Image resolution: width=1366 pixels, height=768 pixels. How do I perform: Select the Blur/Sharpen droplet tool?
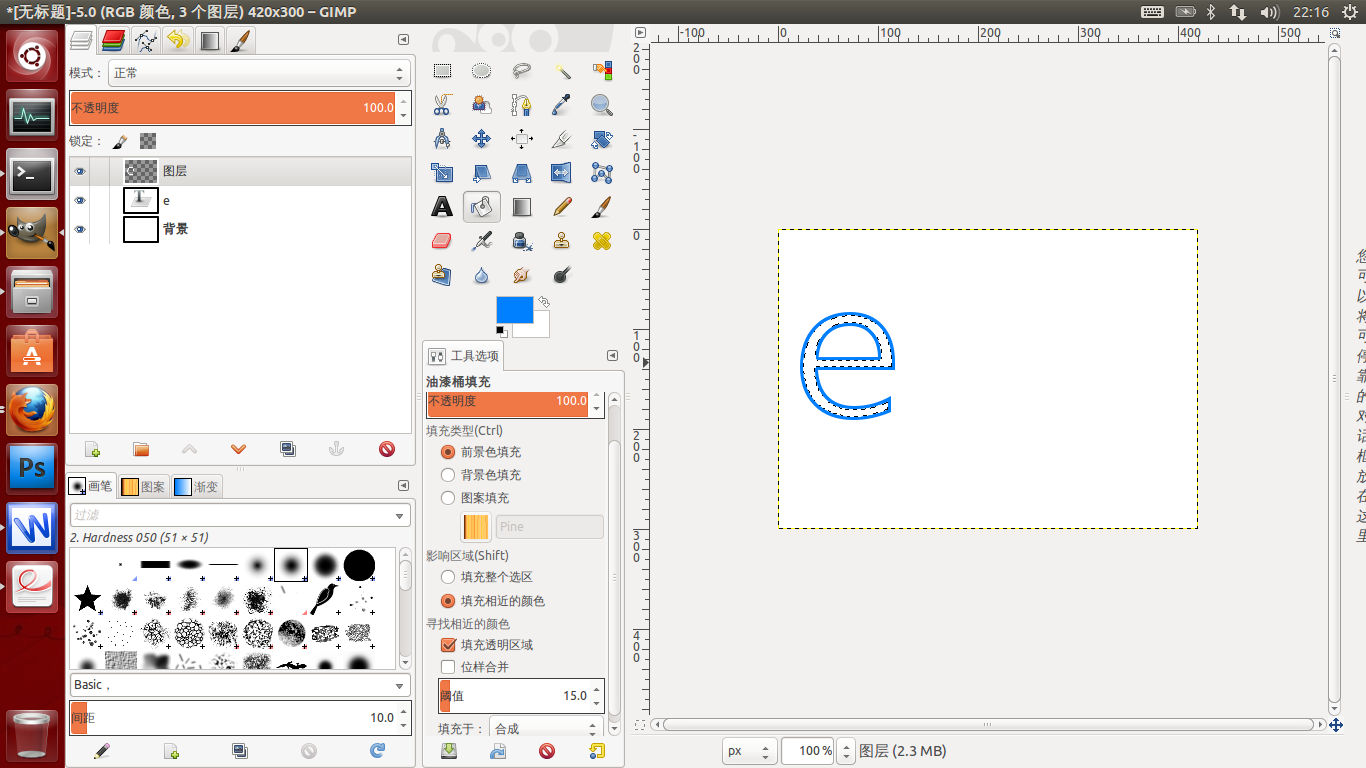coord(481,275)
